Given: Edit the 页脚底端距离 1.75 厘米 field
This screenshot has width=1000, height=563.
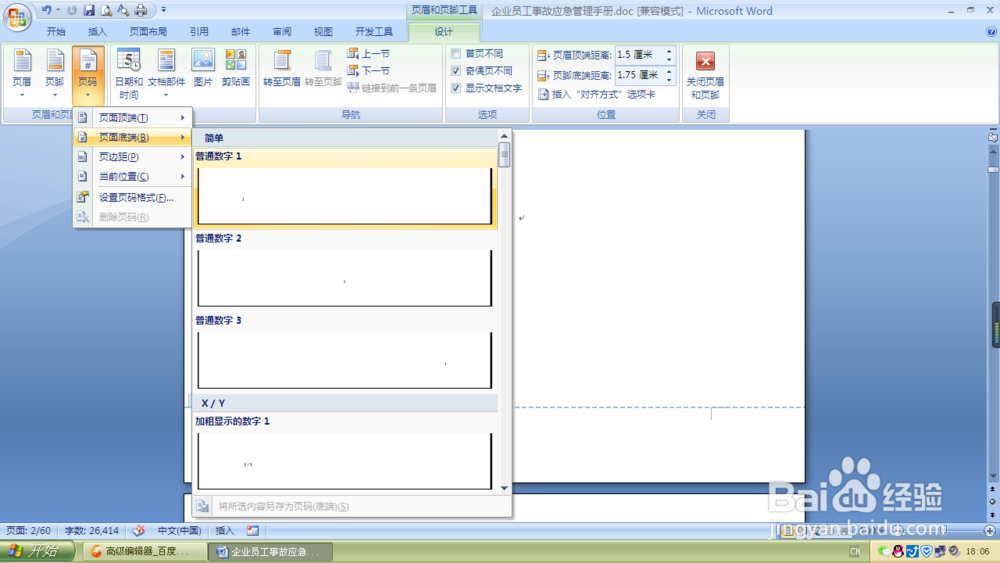Looking at the screenshot, I should (640, 75).
